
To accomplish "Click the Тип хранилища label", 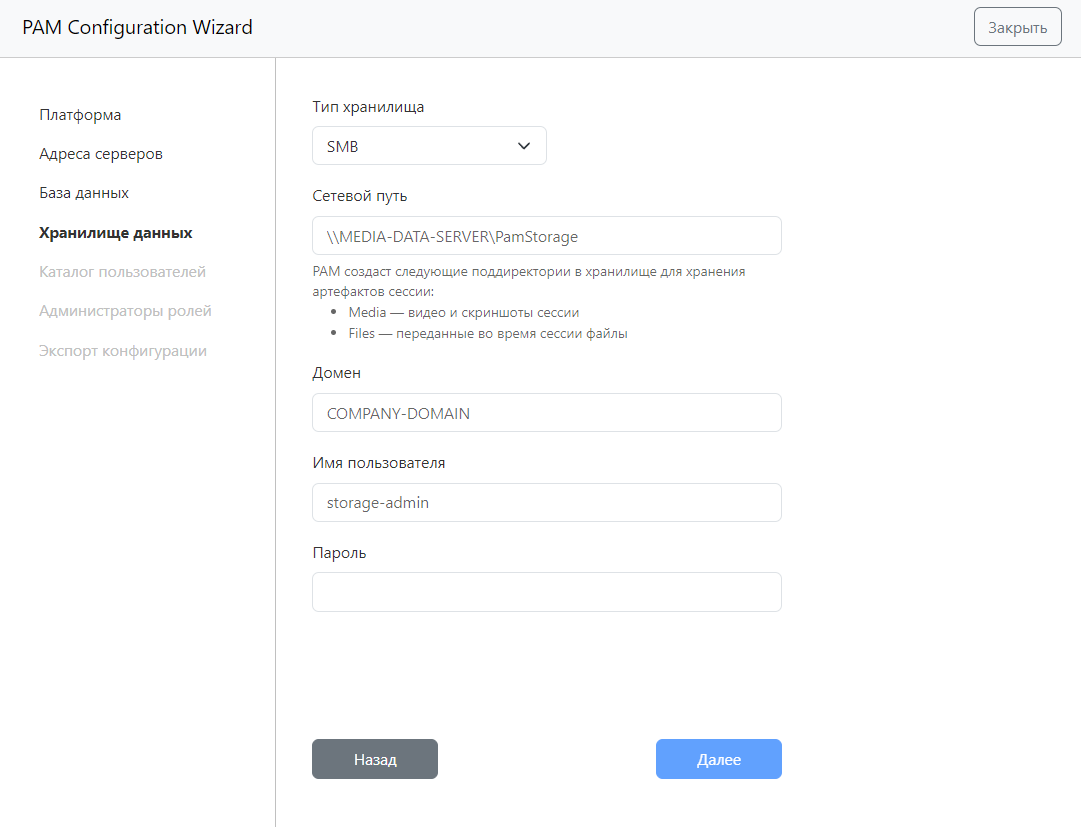I will click(x=368, y=107).
